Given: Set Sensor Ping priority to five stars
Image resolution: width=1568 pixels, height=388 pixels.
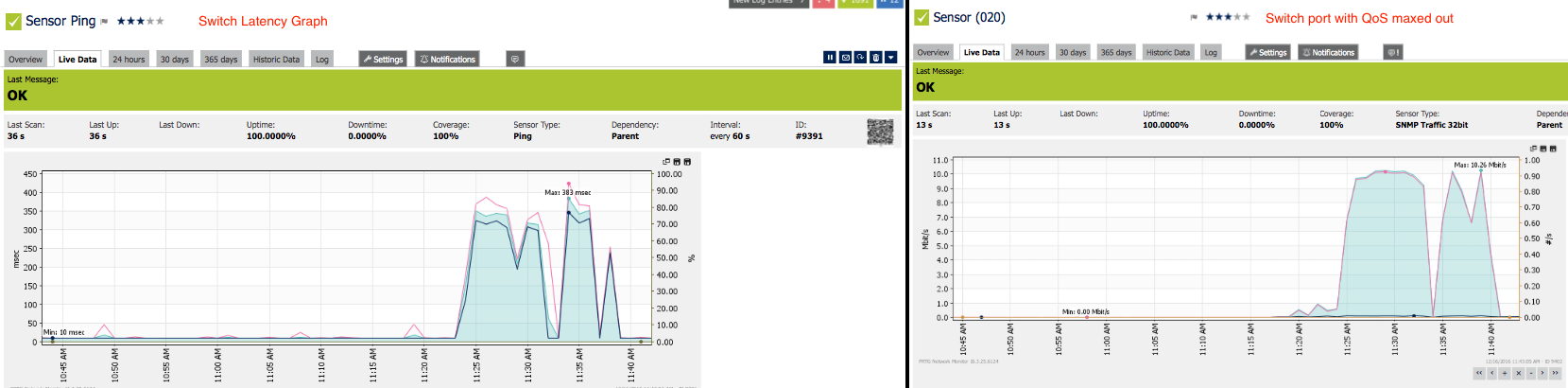Looking at the screenshot, I should pos(160,21).
